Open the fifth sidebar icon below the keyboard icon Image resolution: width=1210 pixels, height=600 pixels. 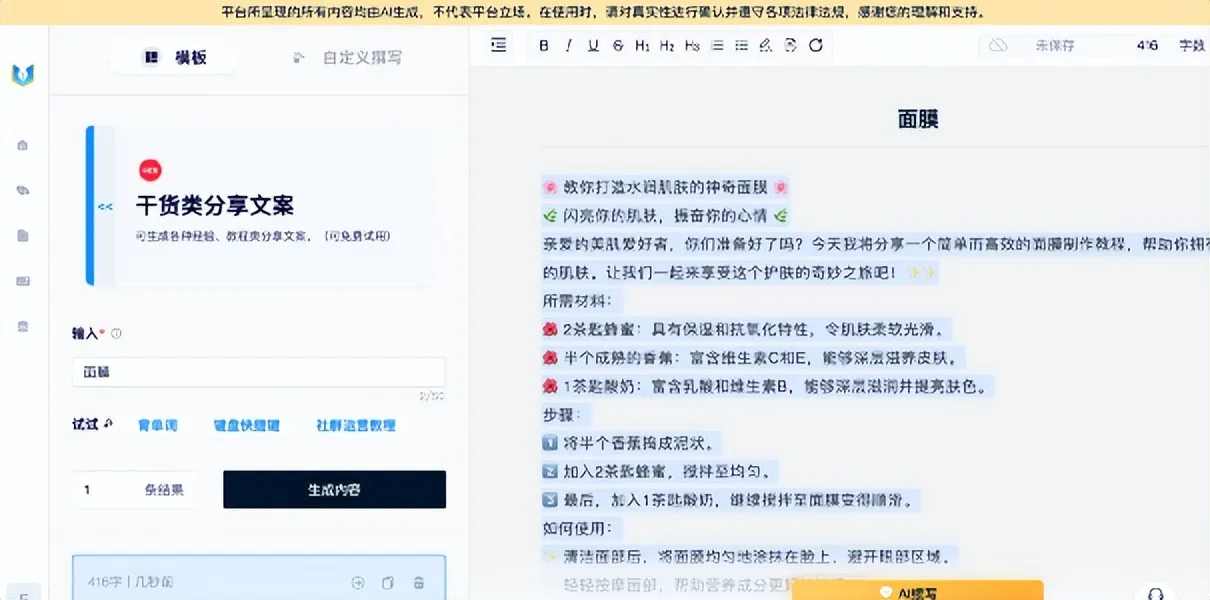click(x=23, y=327)
